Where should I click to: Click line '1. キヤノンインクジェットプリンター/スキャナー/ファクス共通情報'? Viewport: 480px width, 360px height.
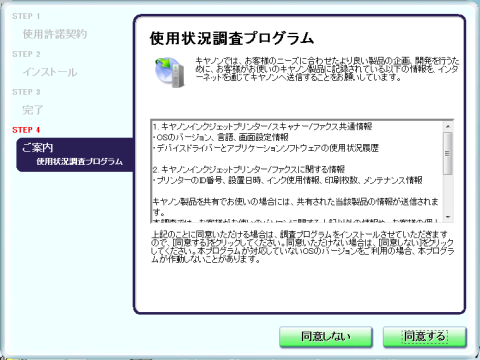262,127
